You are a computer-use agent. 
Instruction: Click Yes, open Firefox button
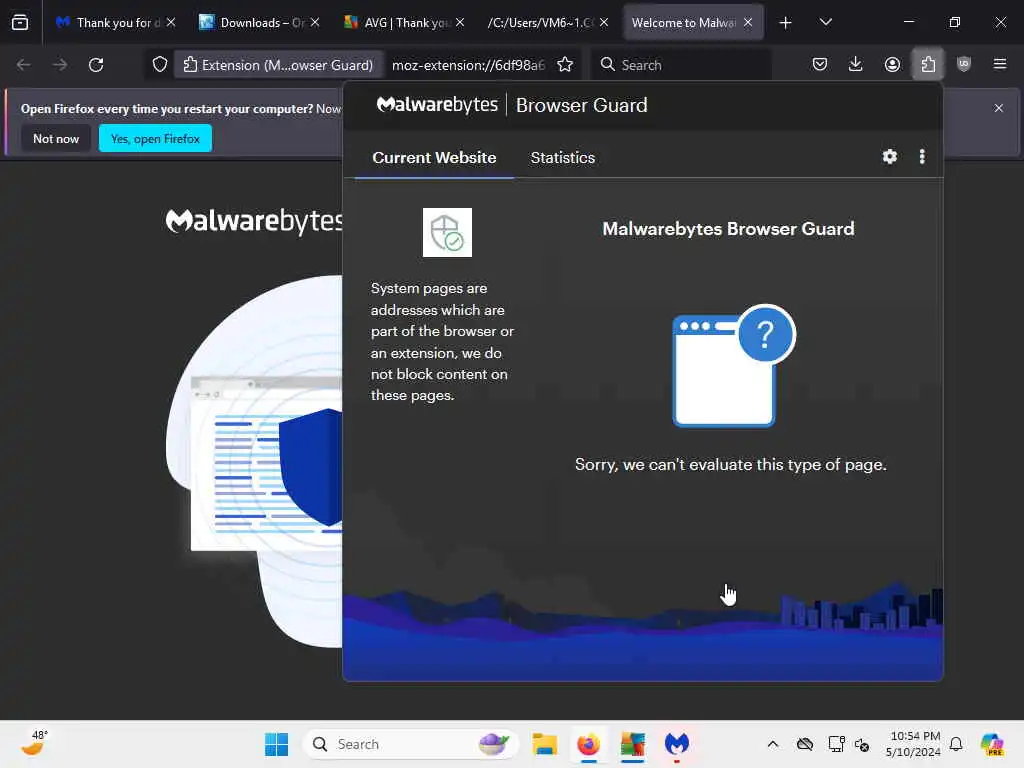(155, 138)
